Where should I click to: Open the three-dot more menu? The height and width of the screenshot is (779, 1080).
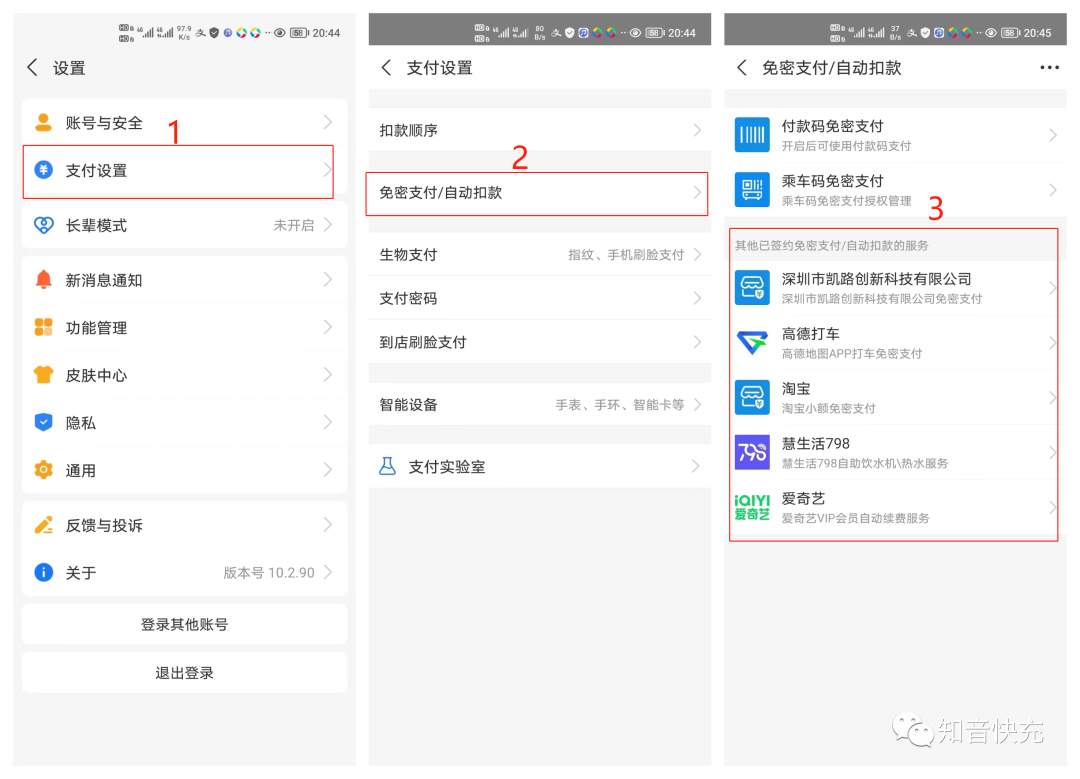[1049, 67]
